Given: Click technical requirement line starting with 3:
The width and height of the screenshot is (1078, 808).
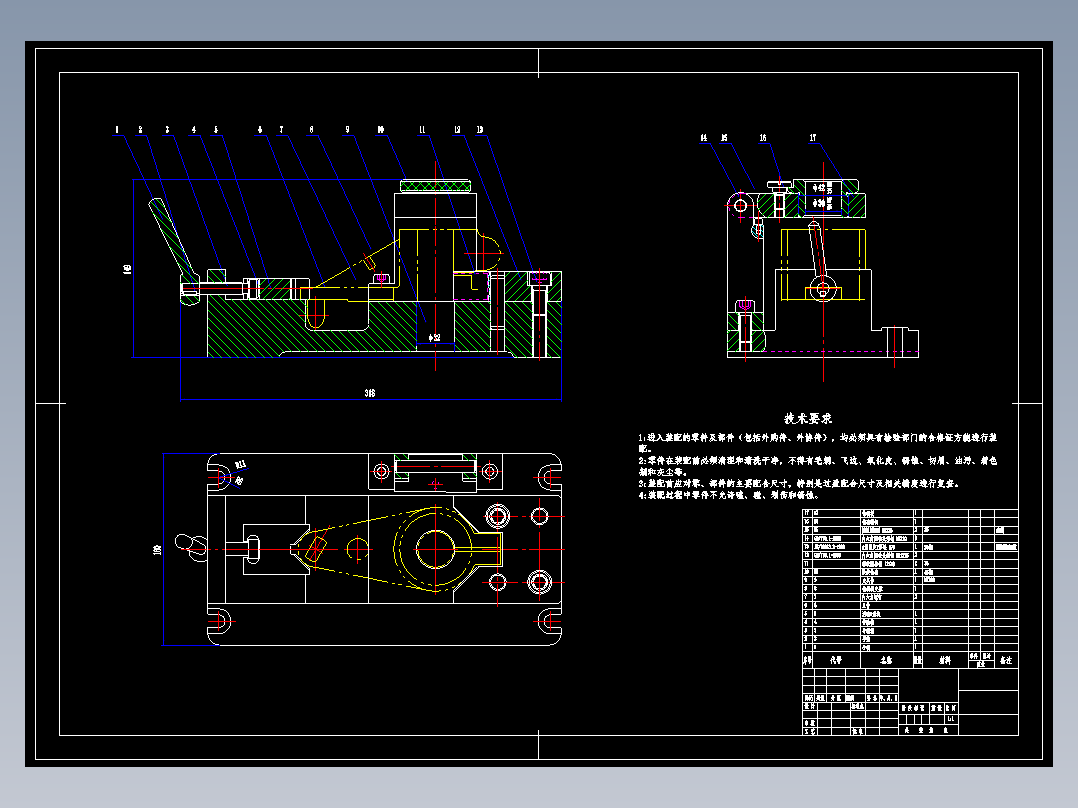Looking at the screenshot, I should [798, 483].
